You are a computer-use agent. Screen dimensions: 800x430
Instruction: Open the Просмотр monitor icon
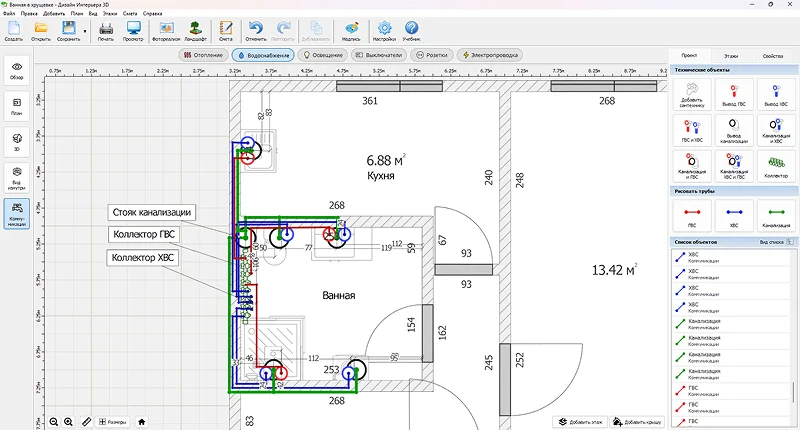(133, 31)
